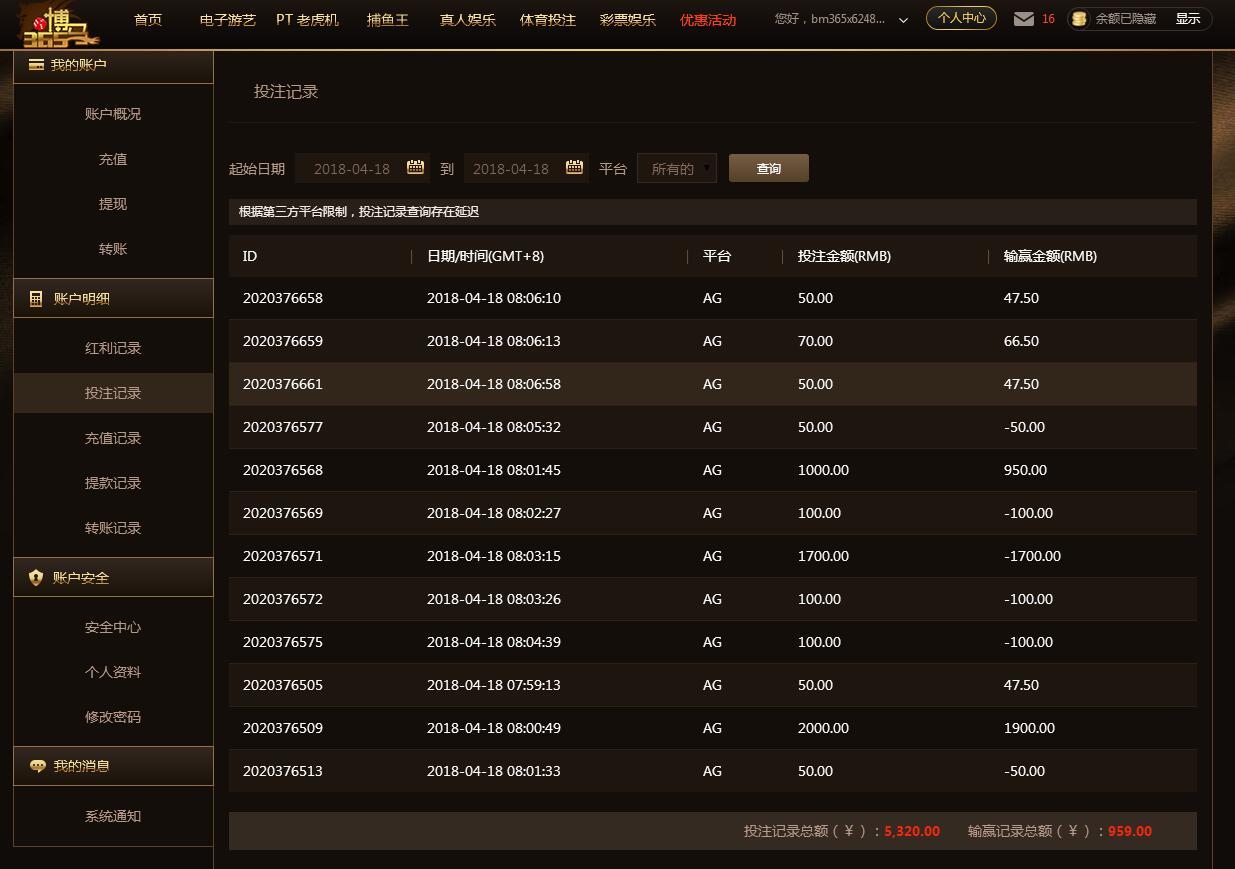Open 电子游艺 in the navigation

228,19
